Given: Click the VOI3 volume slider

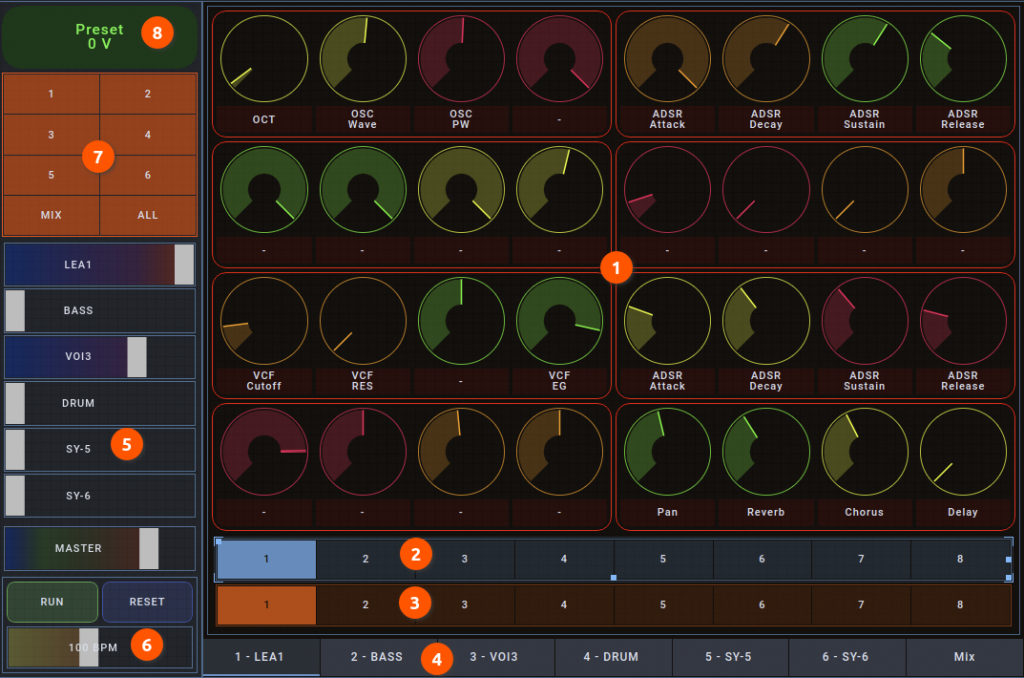Looking at the screenshot, I should tap(99, 357).
